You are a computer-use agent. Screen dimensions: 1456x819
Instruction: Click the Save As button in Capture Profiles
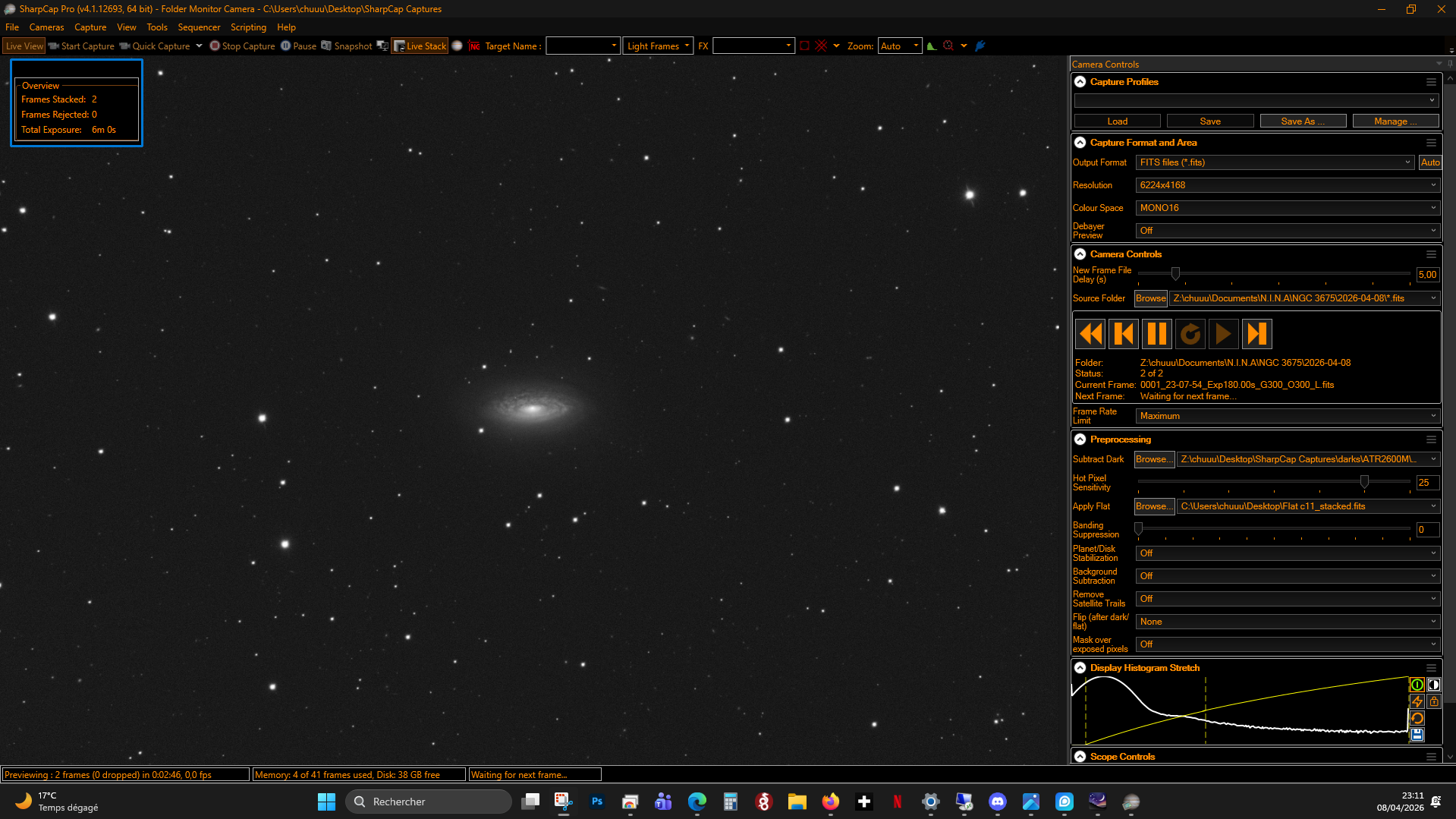coord(1303,121)
